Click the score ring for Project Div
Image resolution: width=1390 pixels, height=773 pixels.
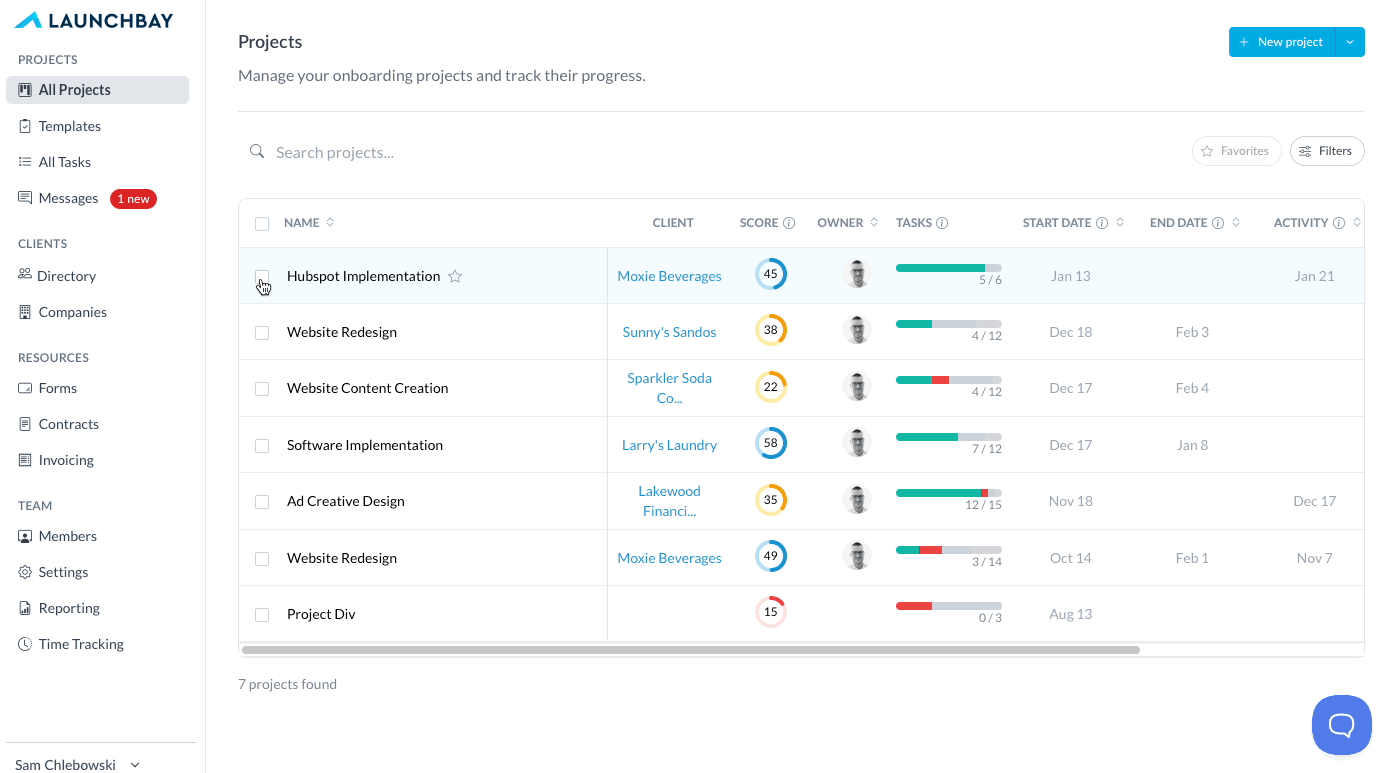[x=770, y=612]
